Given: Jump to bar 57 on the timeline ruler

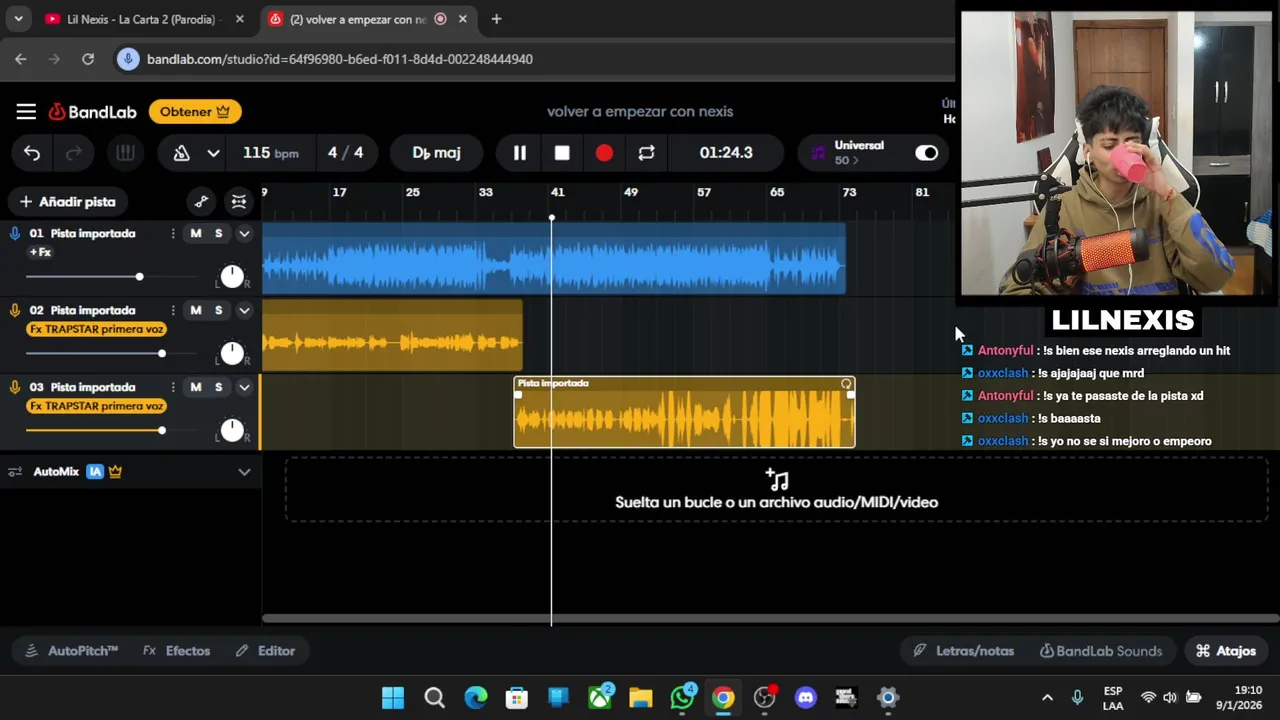Looking at the screenshot, I should click(x=704, y=192).
